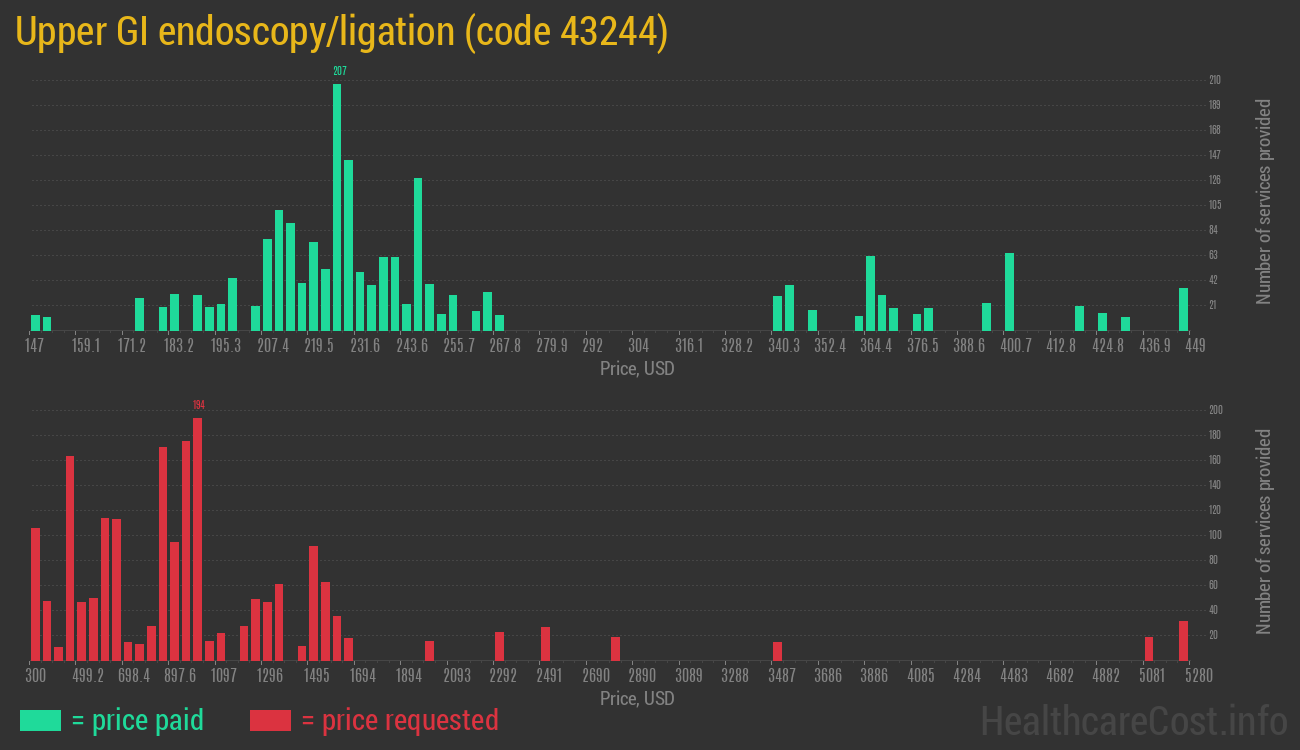Screen dimensions: 1300x750
Task: Select the rightmost green bar near 449
Action: [1183, 309]
